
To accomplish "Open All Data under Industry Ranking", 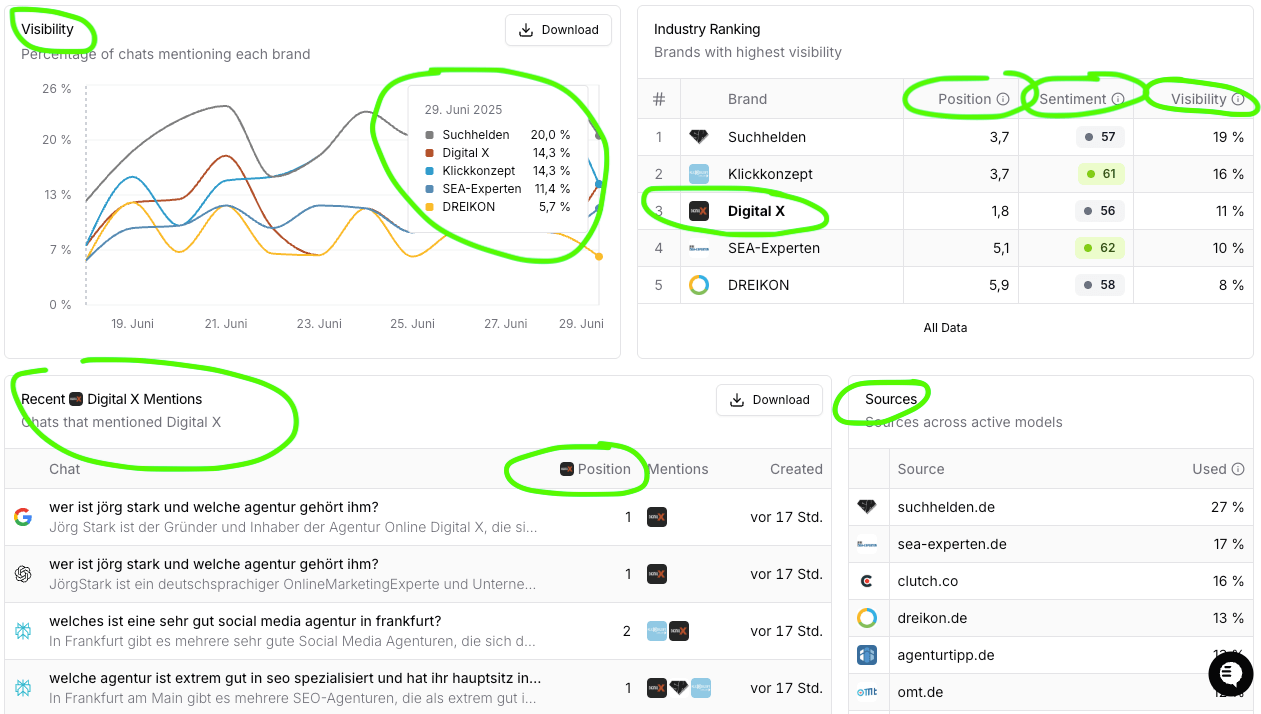I will coord(945,327).
